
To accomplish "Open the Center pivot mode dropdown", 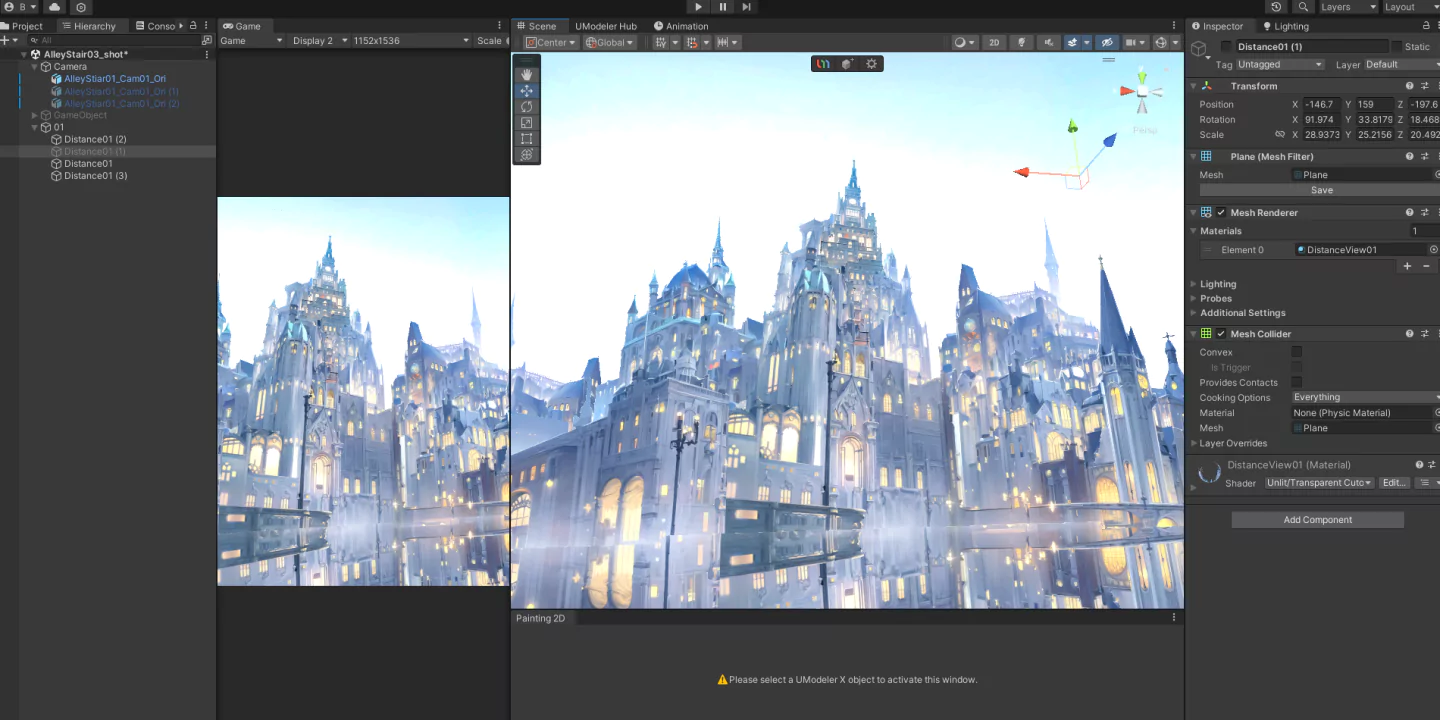I will point(551,42).
